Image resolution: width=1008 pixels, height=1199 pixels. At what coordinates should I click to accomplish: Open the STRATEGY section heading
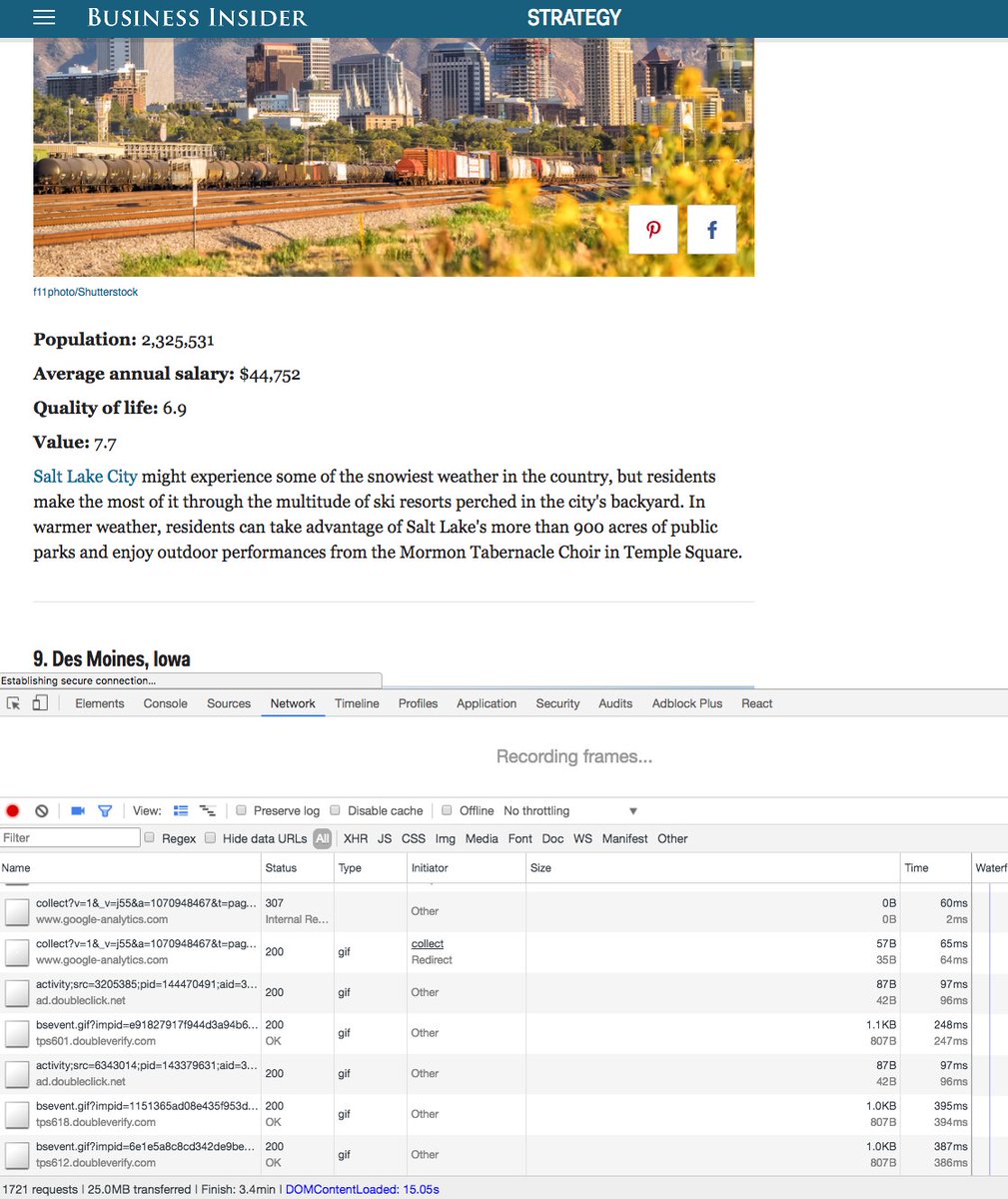tap(574, 18)
